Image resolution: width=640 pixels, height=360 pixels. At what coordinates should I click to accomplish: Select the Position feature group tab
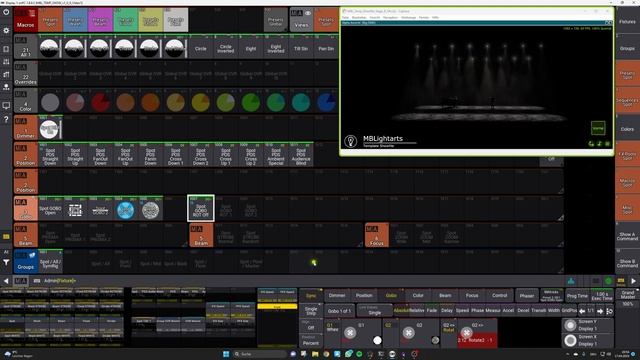[x=364, y=296]
